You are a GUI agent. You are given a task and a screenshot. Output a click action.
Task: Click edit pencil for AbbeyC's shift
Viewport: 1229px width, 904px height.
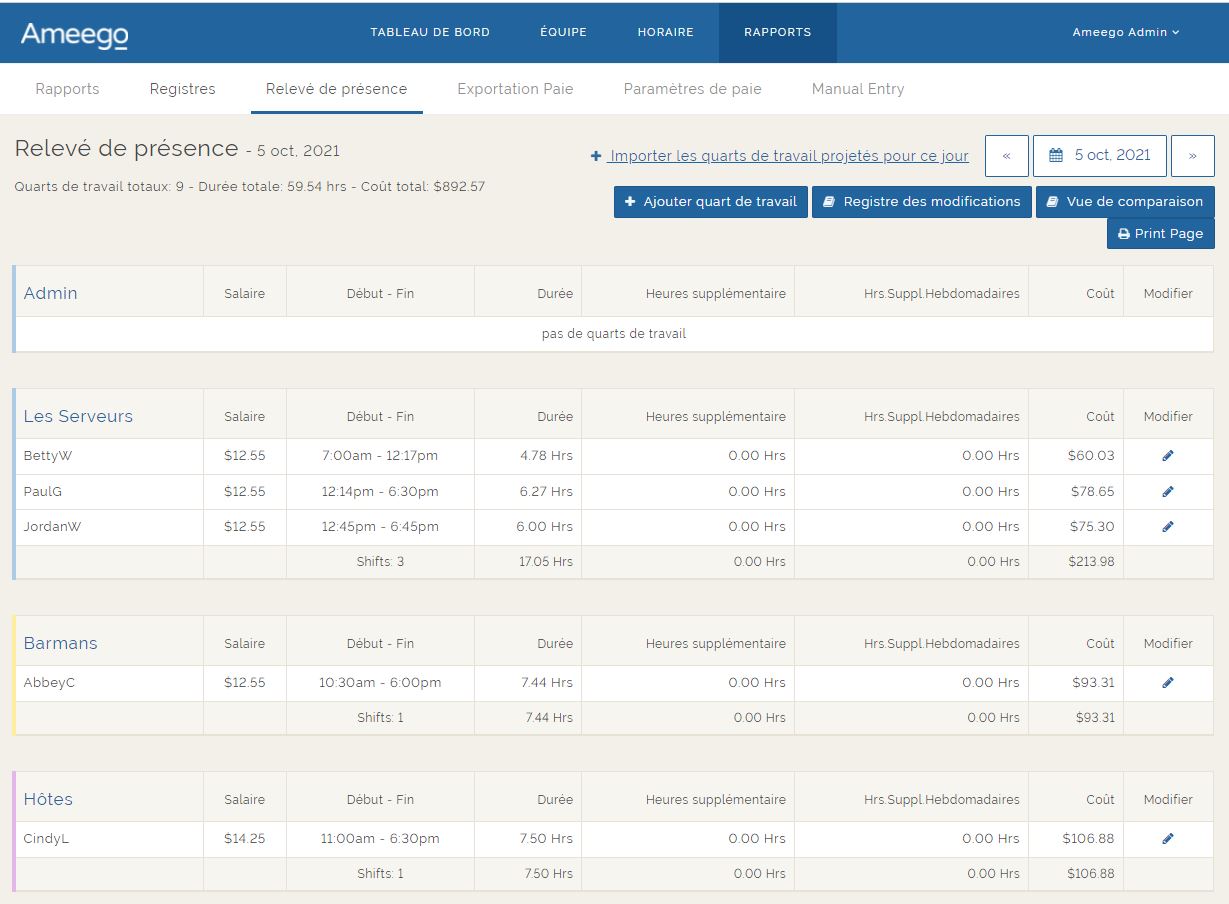(1167, 683)
